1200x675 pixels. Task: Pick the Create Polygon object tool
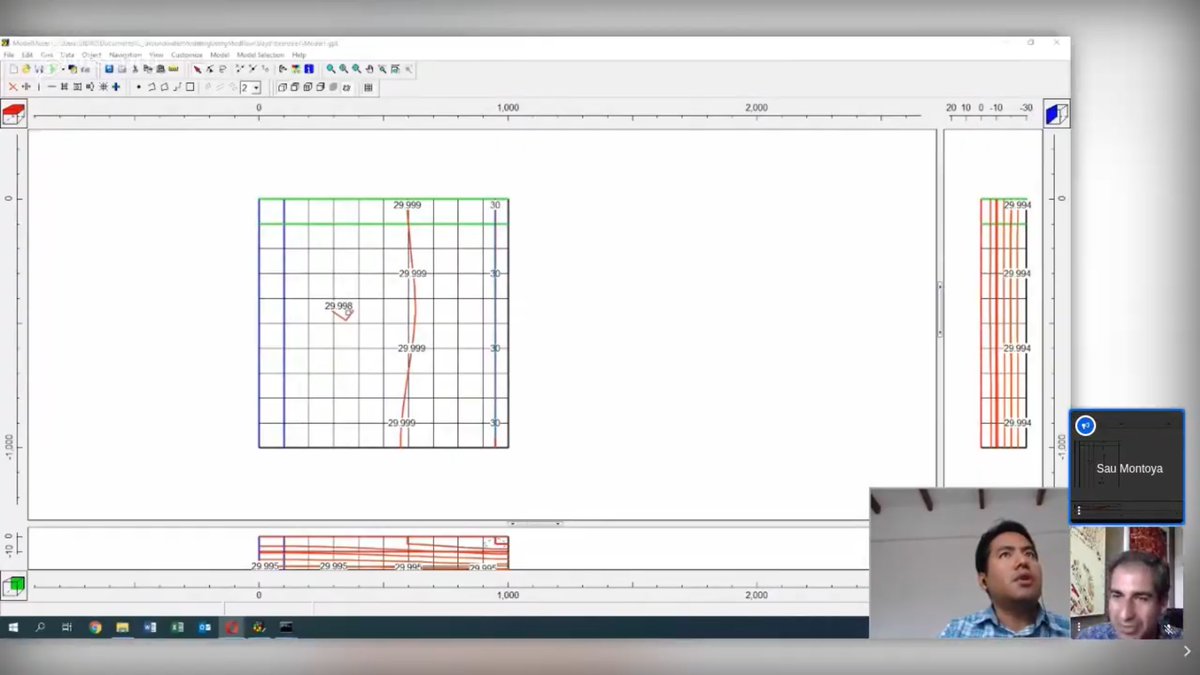(x=163, y=87)
